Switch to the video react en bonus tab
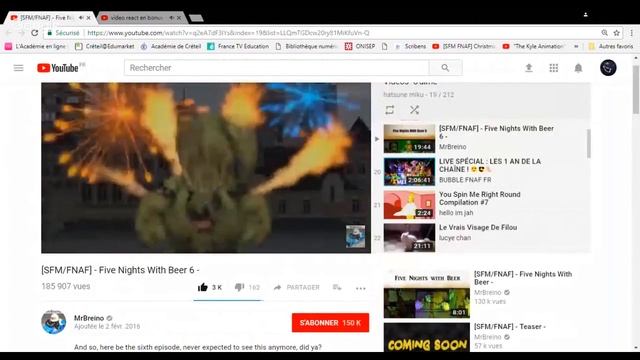The width and height of the screenshot is (640, 360). [141, 18]
